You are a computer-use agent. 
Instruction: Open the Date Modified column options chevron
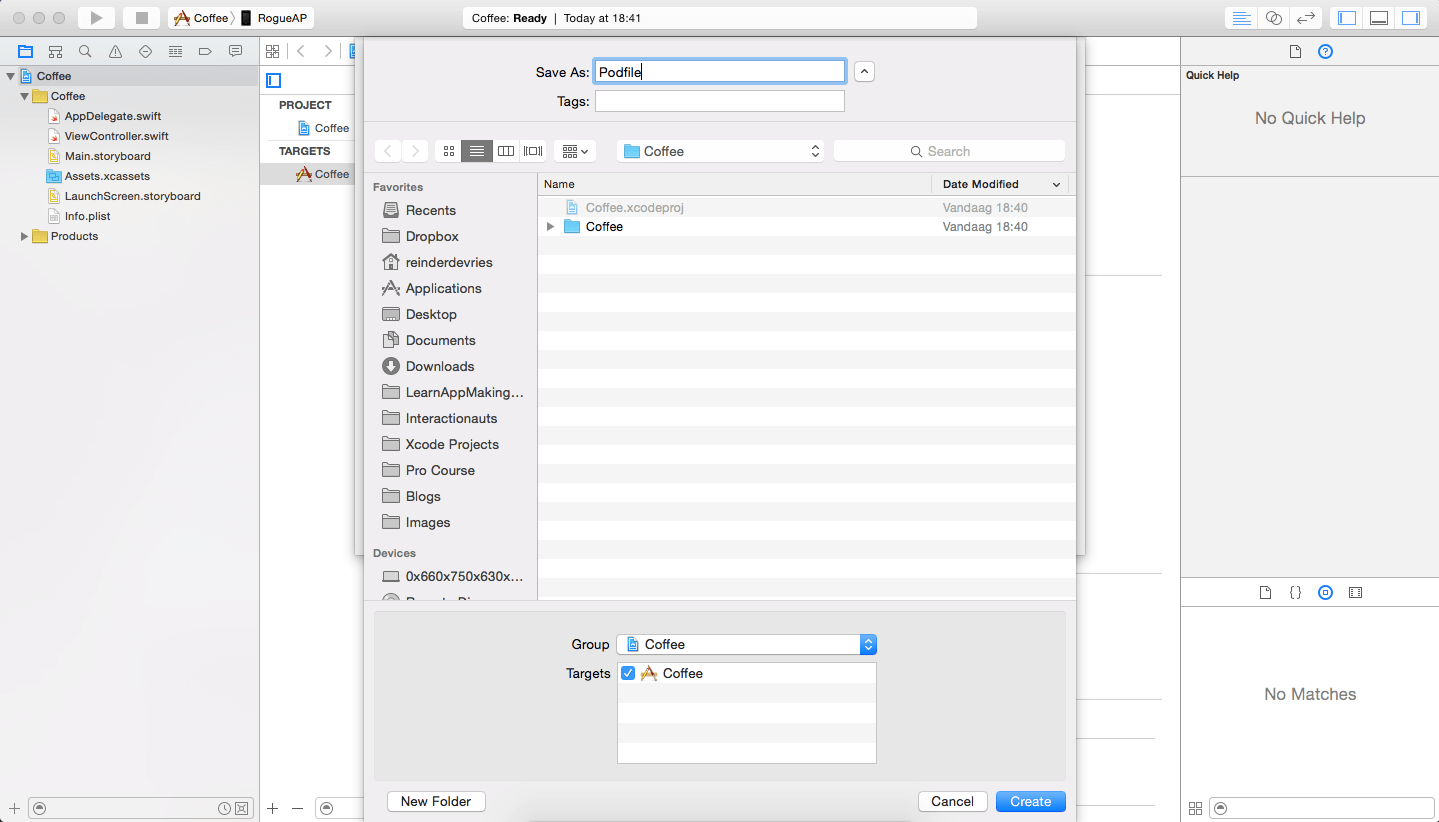[1056, 184]
